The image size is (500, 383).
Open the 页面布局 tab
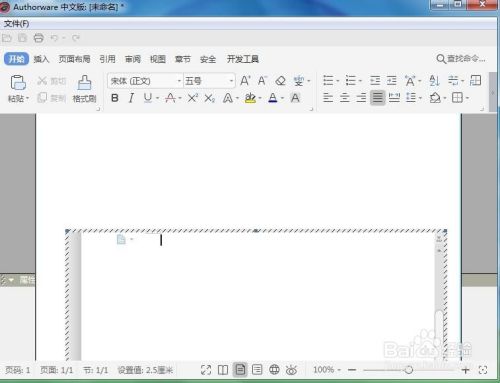[x=74, y=59]
